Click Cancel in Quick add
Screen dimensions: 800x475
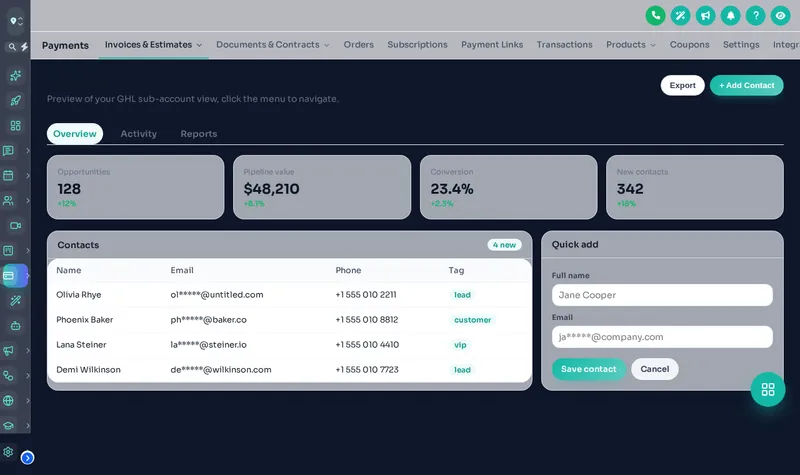[x=655, y=369]
